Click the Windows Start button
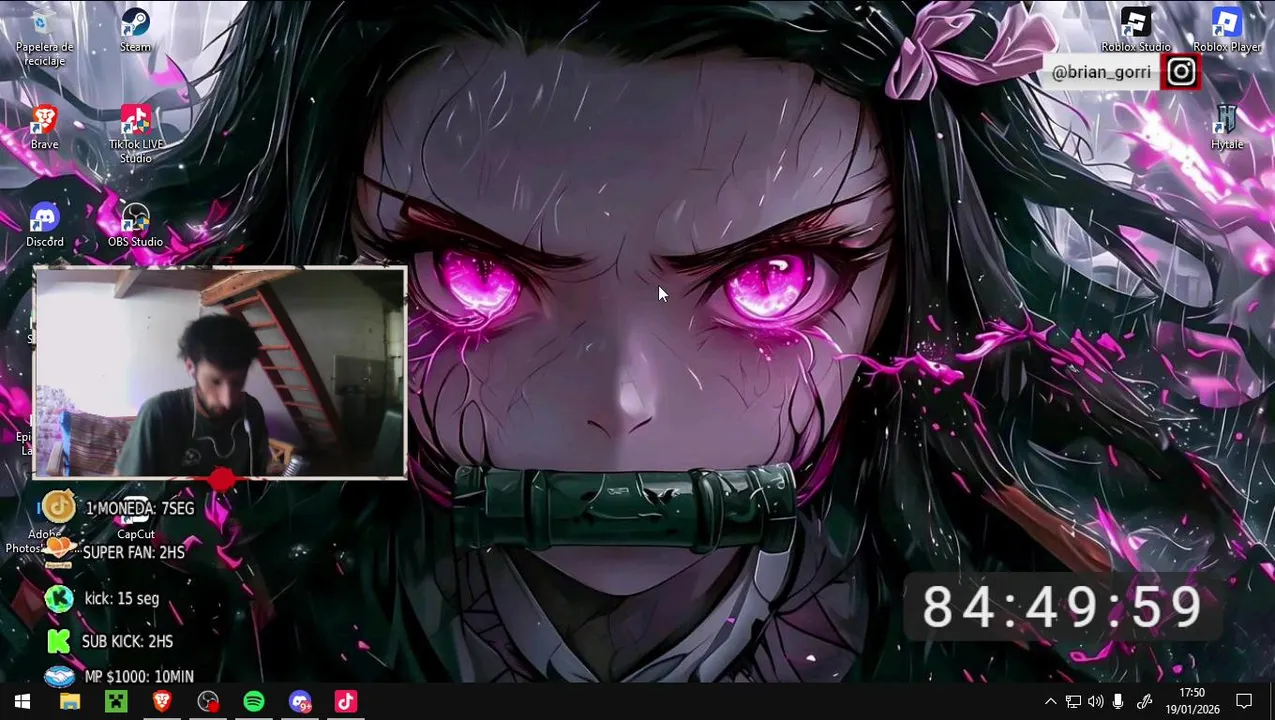This screenshot has width=1275, height=720. click(x=22, y=702)
